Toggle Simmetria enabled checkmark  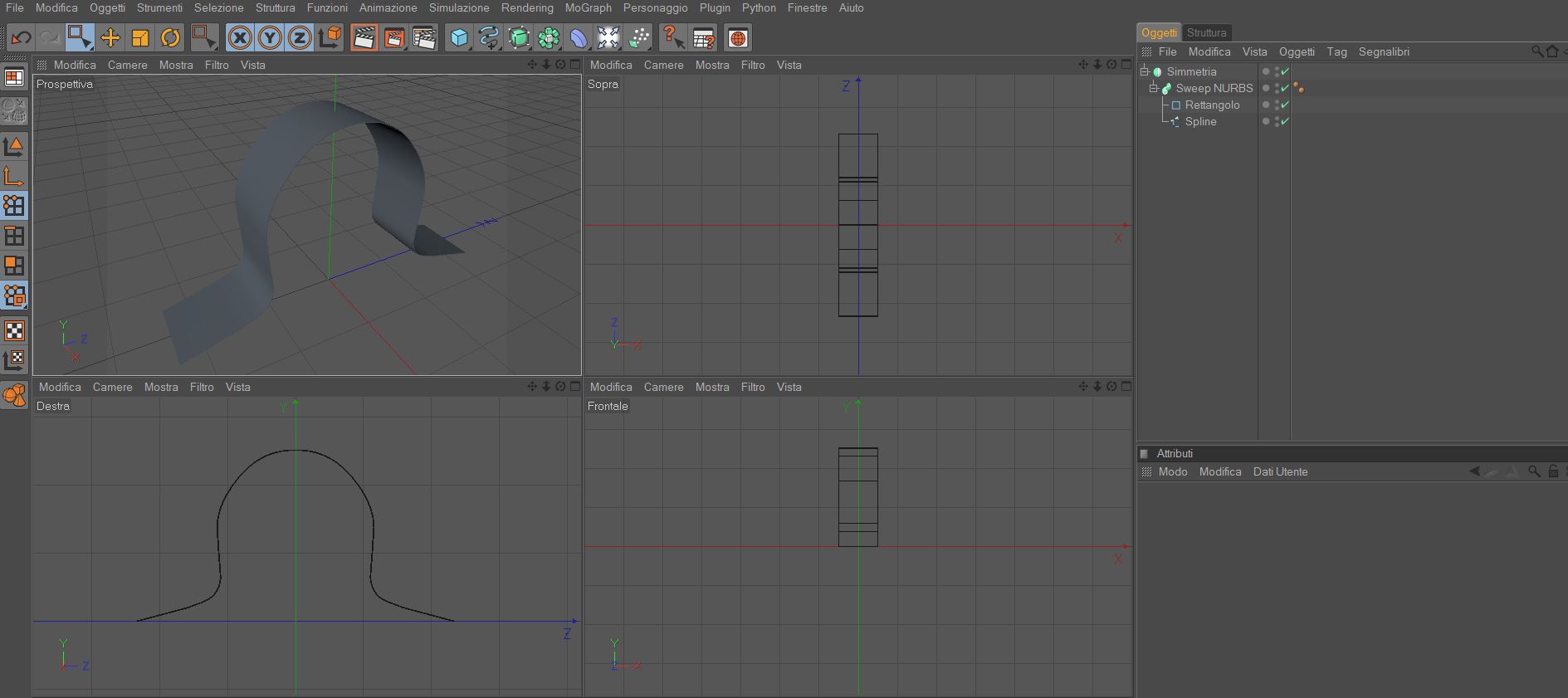[x=1285, y=71]
